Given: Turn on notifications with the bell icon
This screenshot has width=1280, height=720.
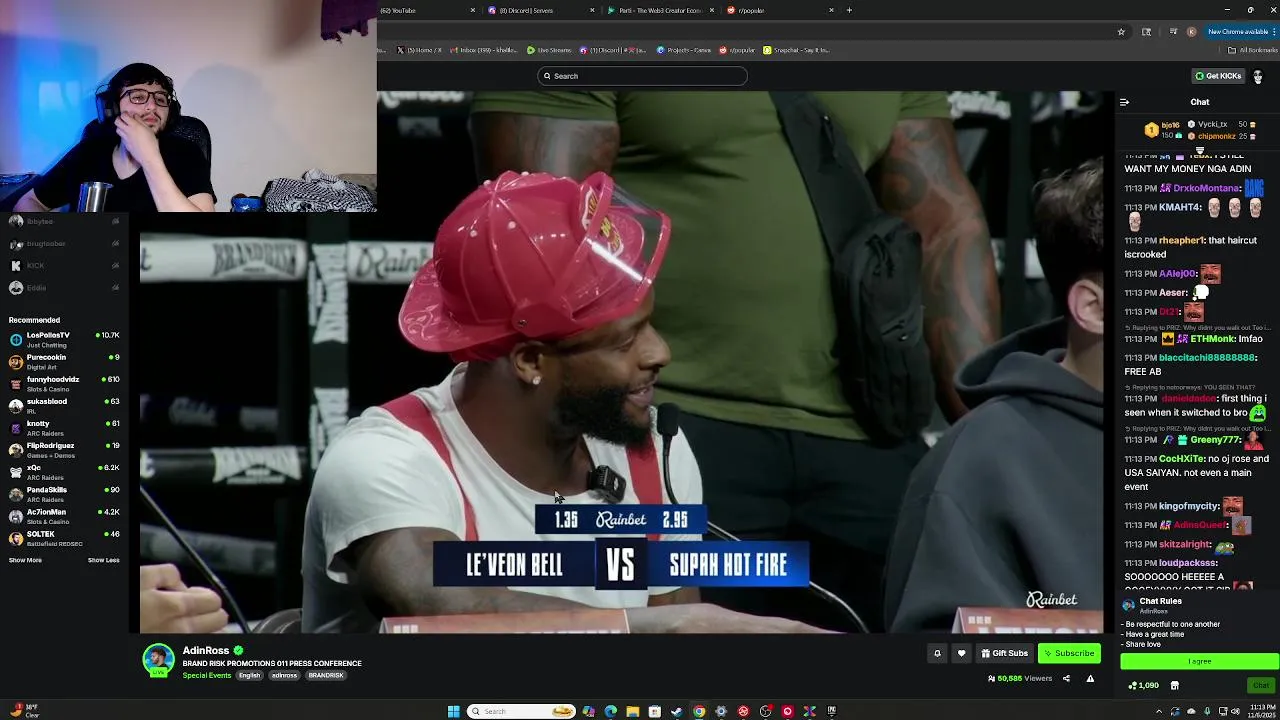Looking at the screenshot, I should (937, 653).
